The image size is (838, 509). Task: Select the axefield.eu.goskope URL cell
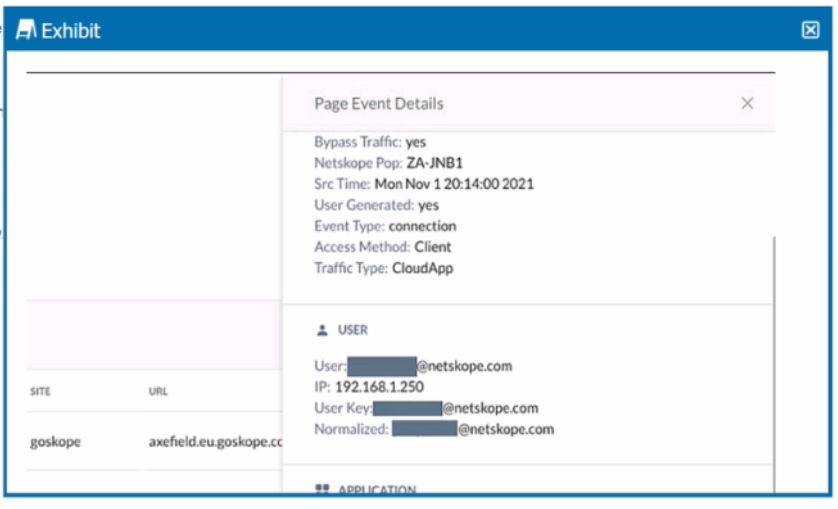click(215, 442)
